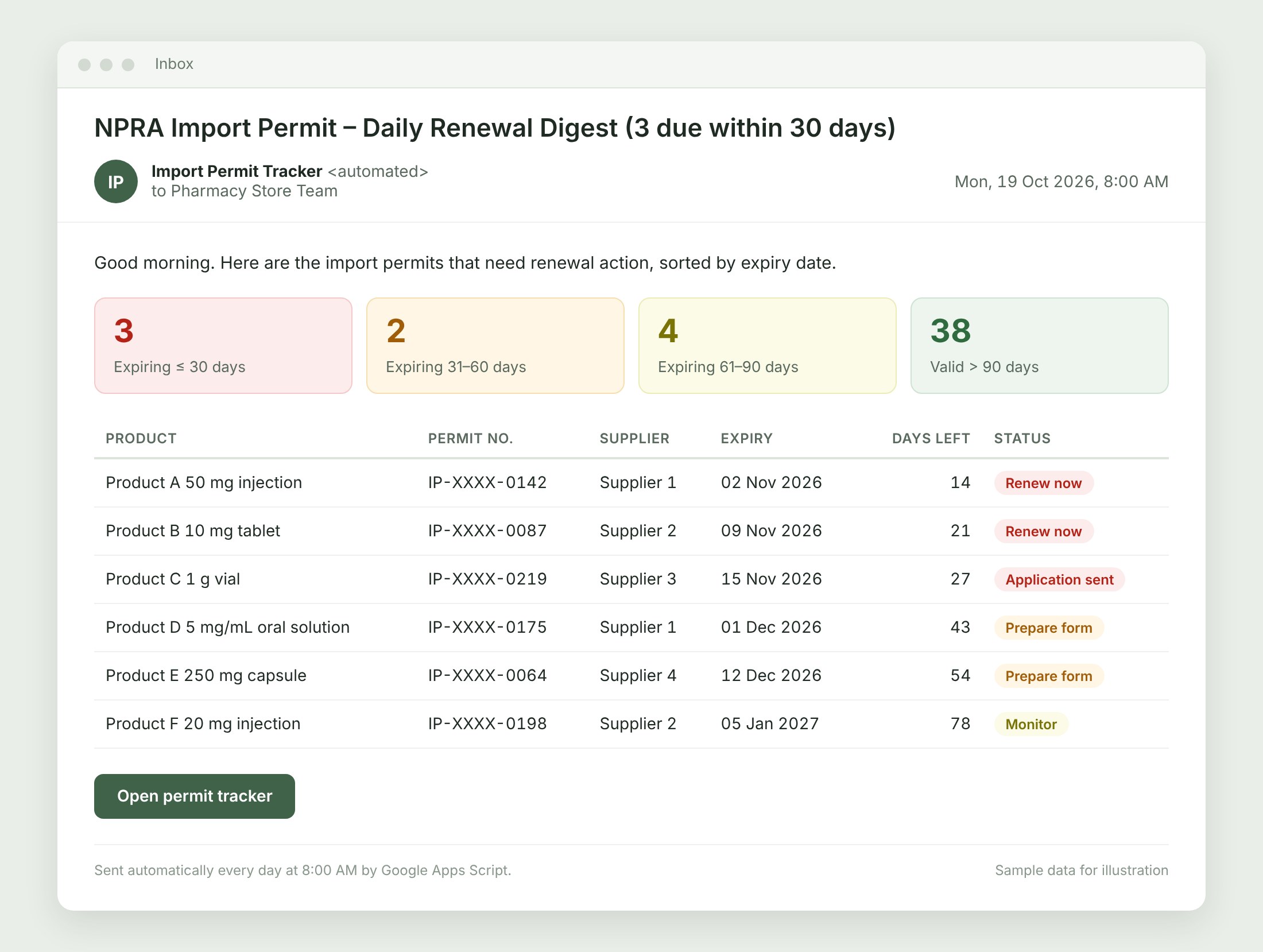The height and width of the screenshot is (952, 1263).
Task: Click the PRODUCT column header
Action: pos(141,439)
